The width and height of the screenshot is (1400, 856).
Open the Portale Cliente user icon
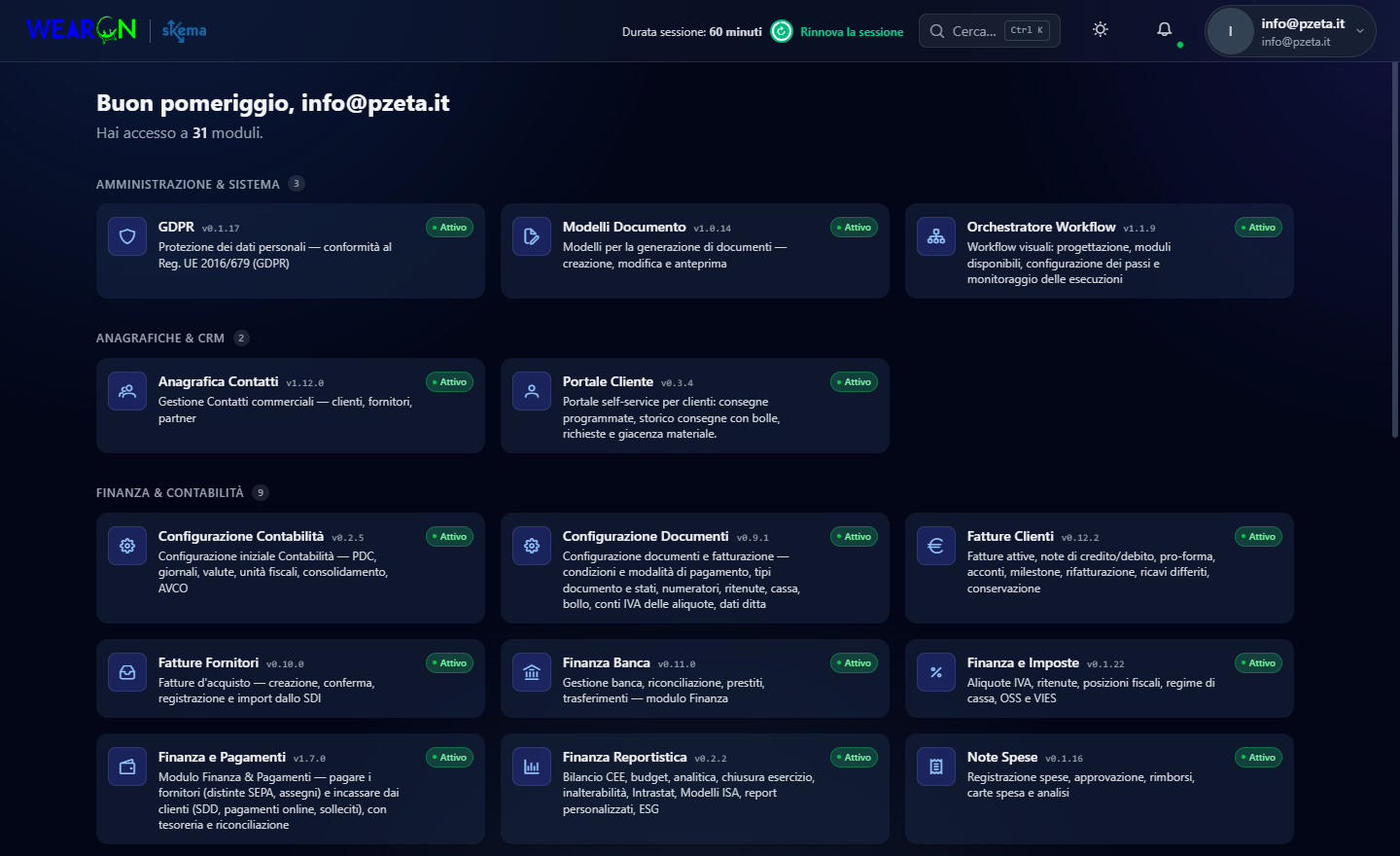pos(532,391)
